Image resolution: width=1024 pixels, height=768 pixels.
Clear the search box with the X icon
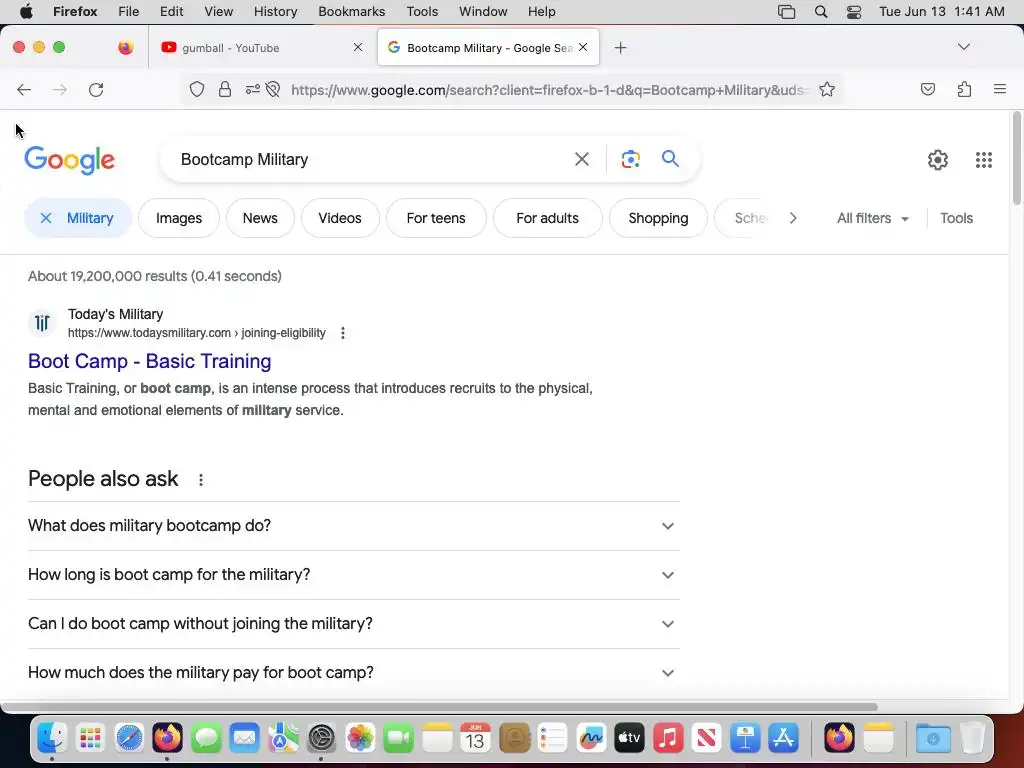582,159
